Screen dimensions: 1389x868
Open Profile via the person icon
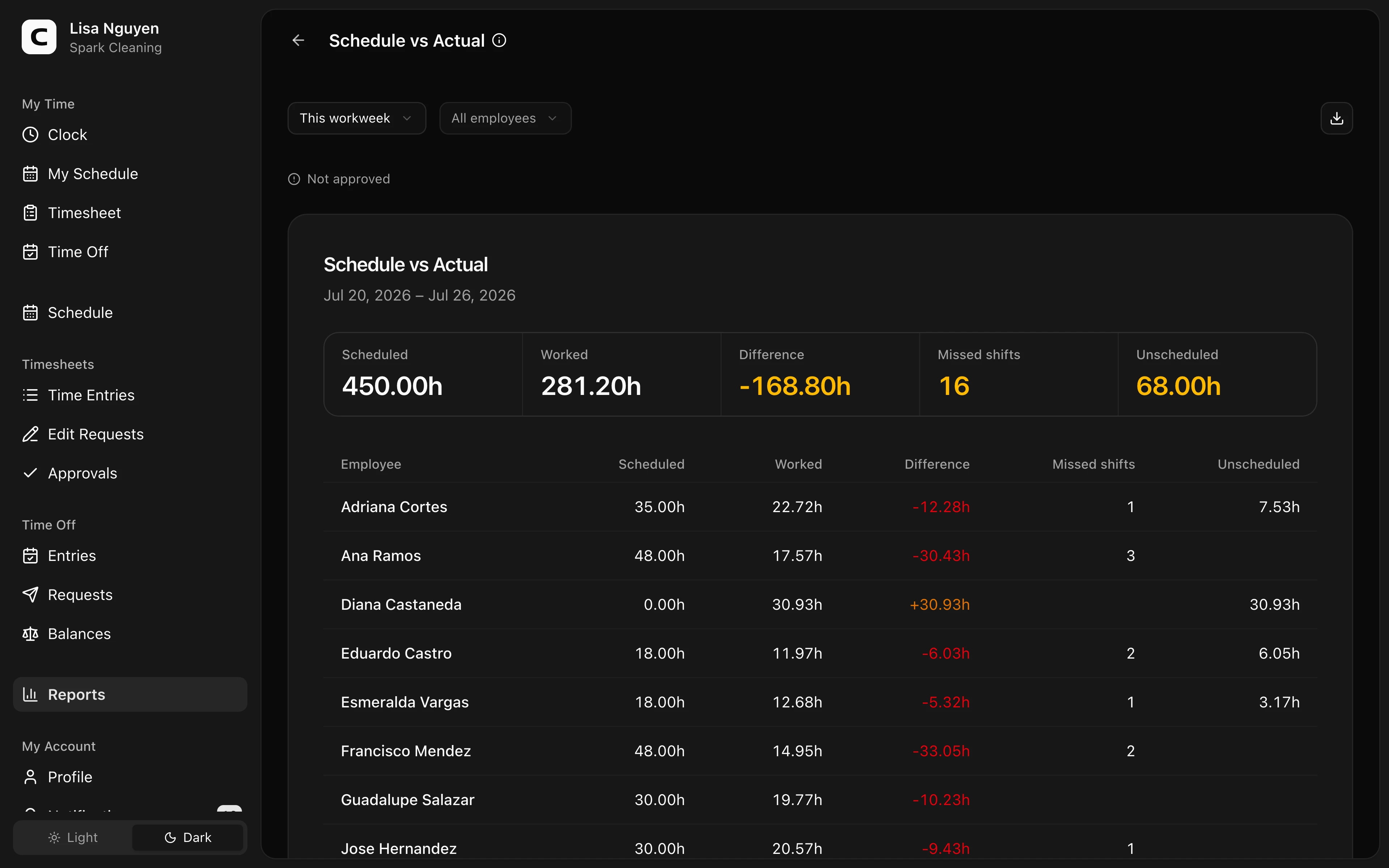(30, 777)
